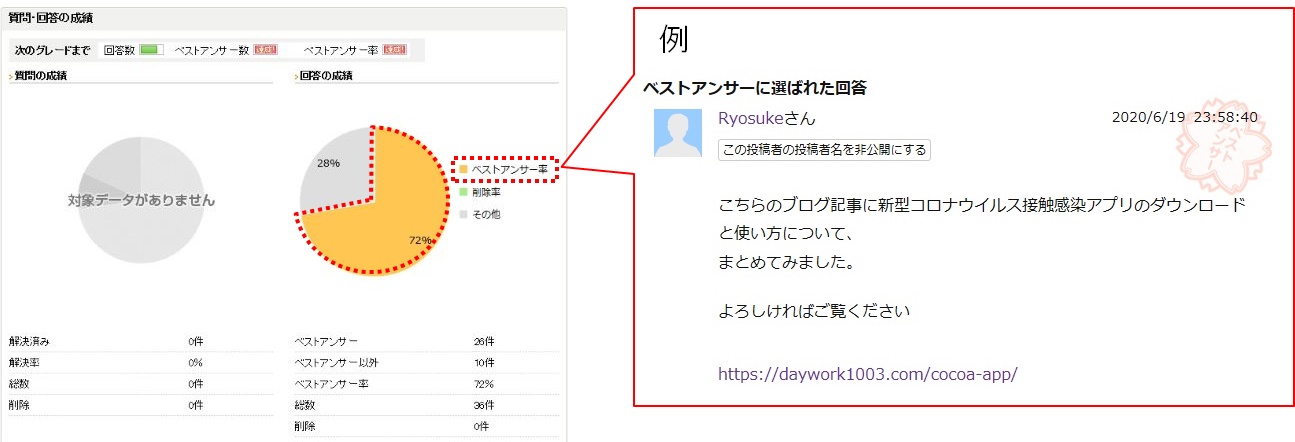The height and width of the screenshot is (442, 1295).
Task: Click この投稿者の投稿者名を非公開にする button
Action: 824,150
